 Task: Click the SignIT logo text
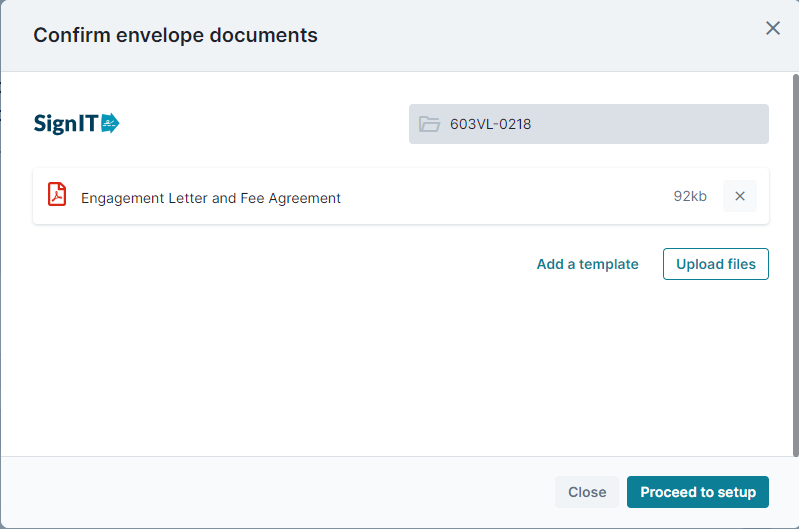[66, 124]
